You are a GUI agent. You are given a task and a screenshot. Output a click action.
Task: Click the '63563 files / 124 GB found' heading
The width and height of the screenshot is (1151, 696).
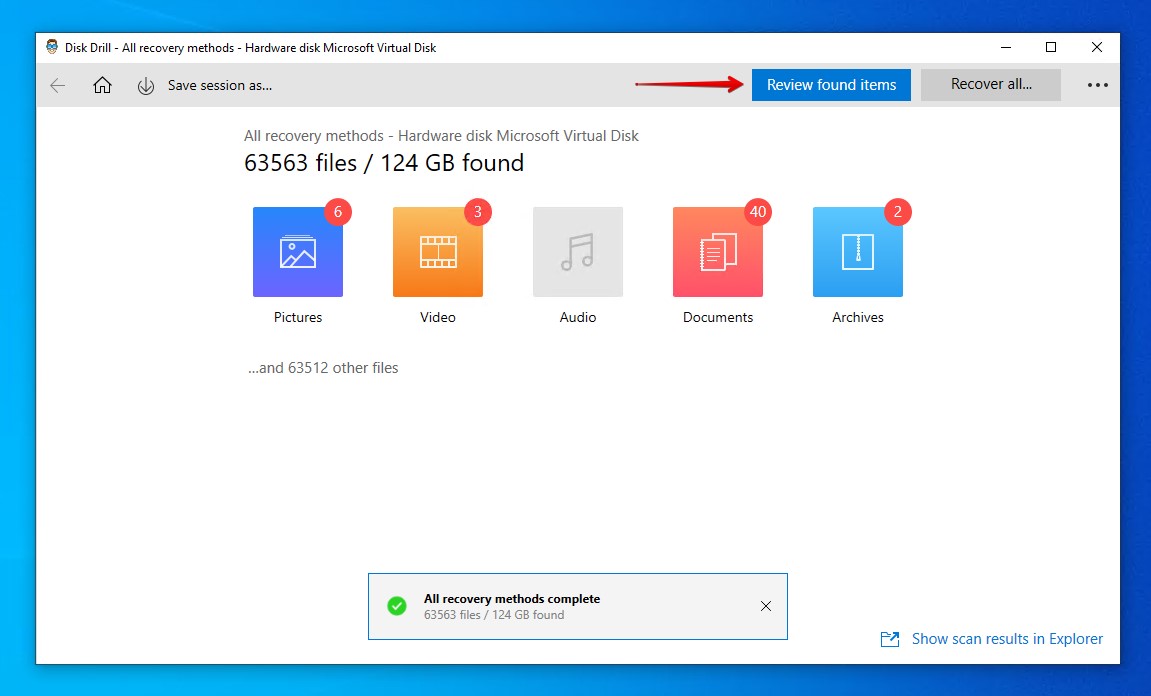384,163
